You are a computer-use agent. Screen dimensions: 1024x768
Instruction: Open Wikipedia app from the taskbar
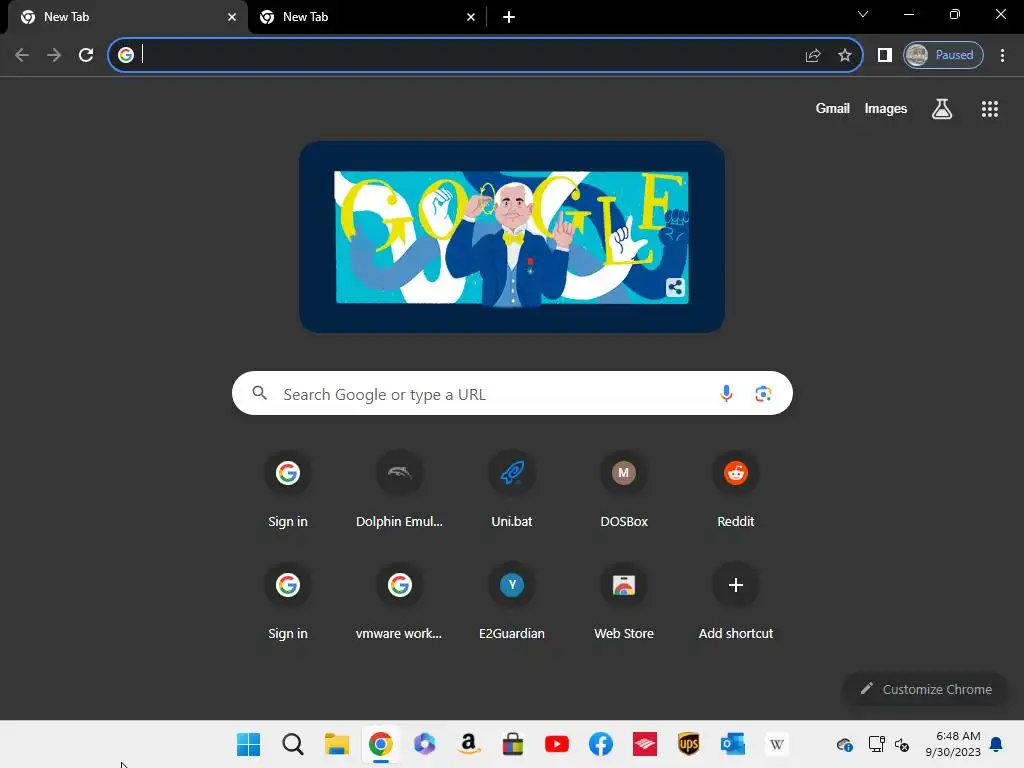point(776,744)
